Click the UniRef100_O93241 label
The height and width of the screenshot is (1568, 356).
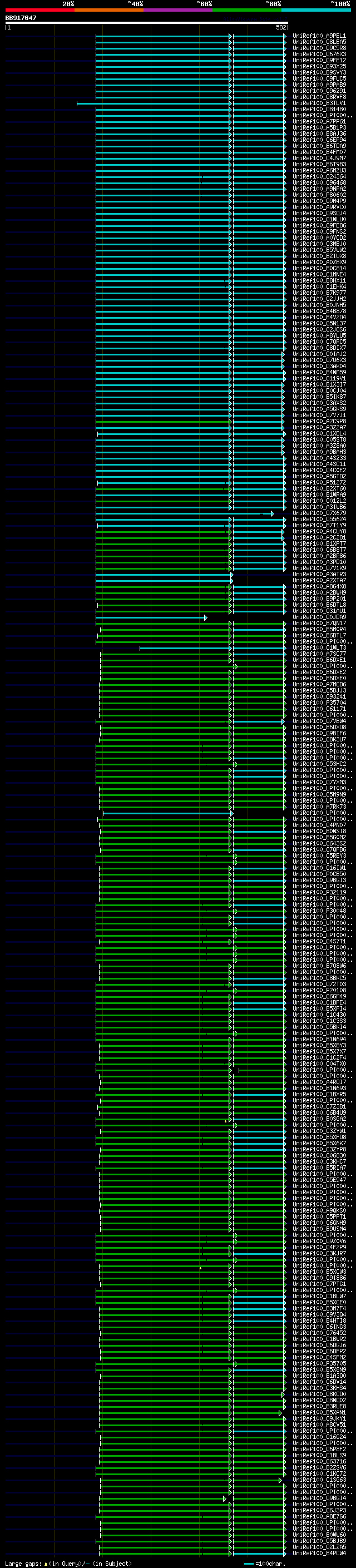[319, 697]
